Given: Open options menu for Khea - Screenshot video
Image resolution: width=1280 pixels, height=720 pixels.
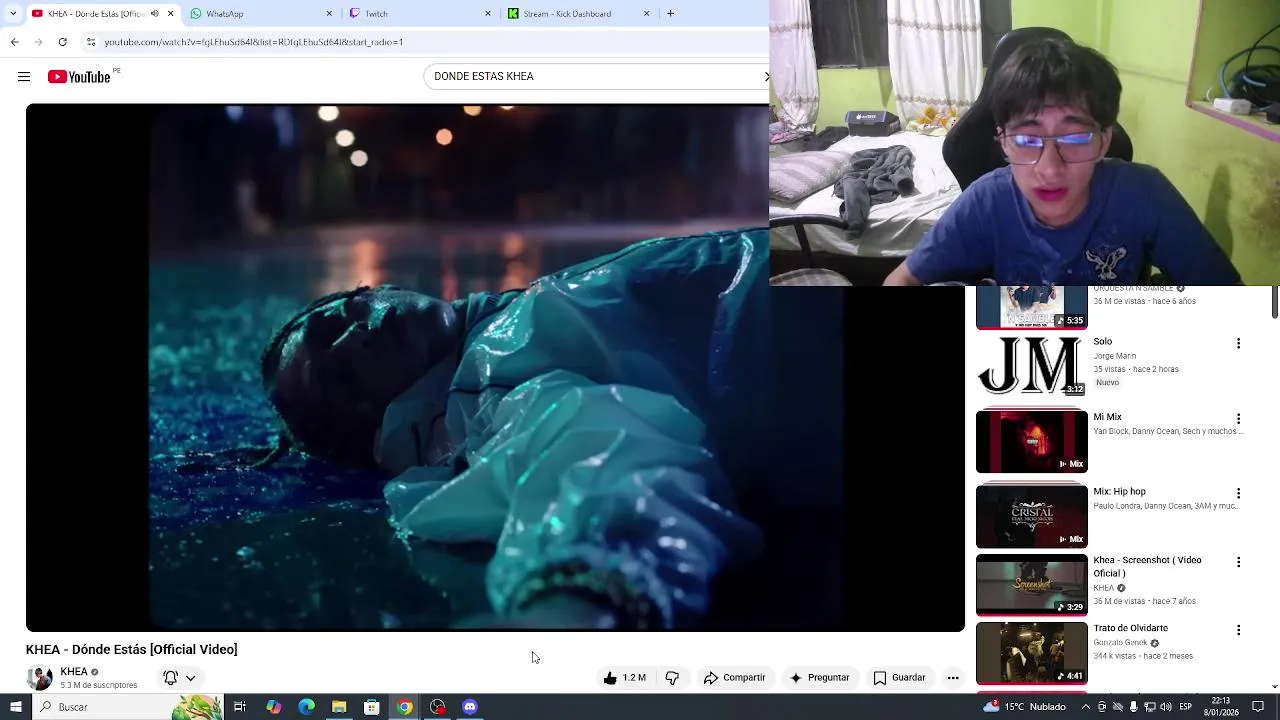Looking at the screenshot, I should coord(1238,562).
